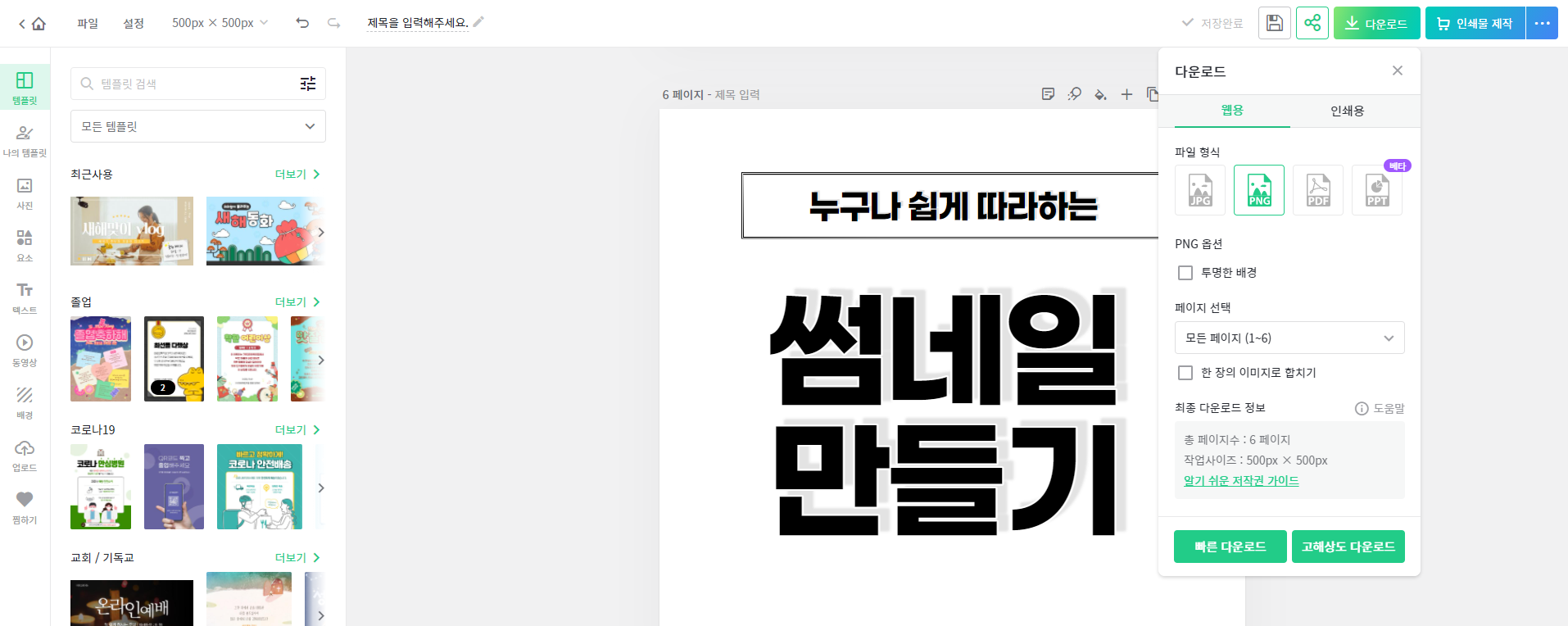Select the 코로나 안심병원 template thumbnail
1568x626 pixels.
[x=101, y=487]
